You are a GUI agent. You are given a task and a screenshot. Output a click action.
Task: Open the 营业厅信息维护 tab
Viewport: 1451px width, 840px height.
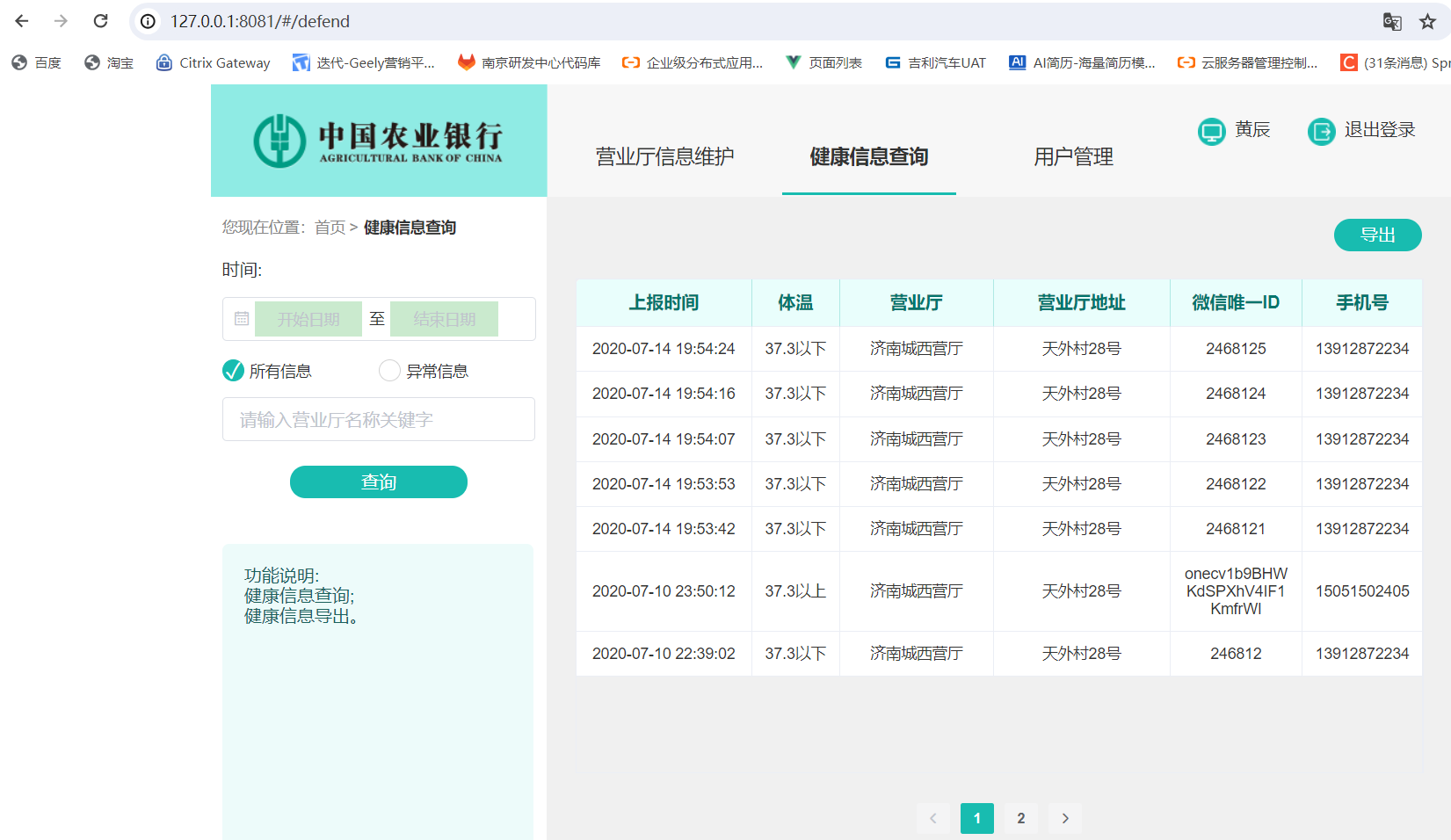(664, 156)
